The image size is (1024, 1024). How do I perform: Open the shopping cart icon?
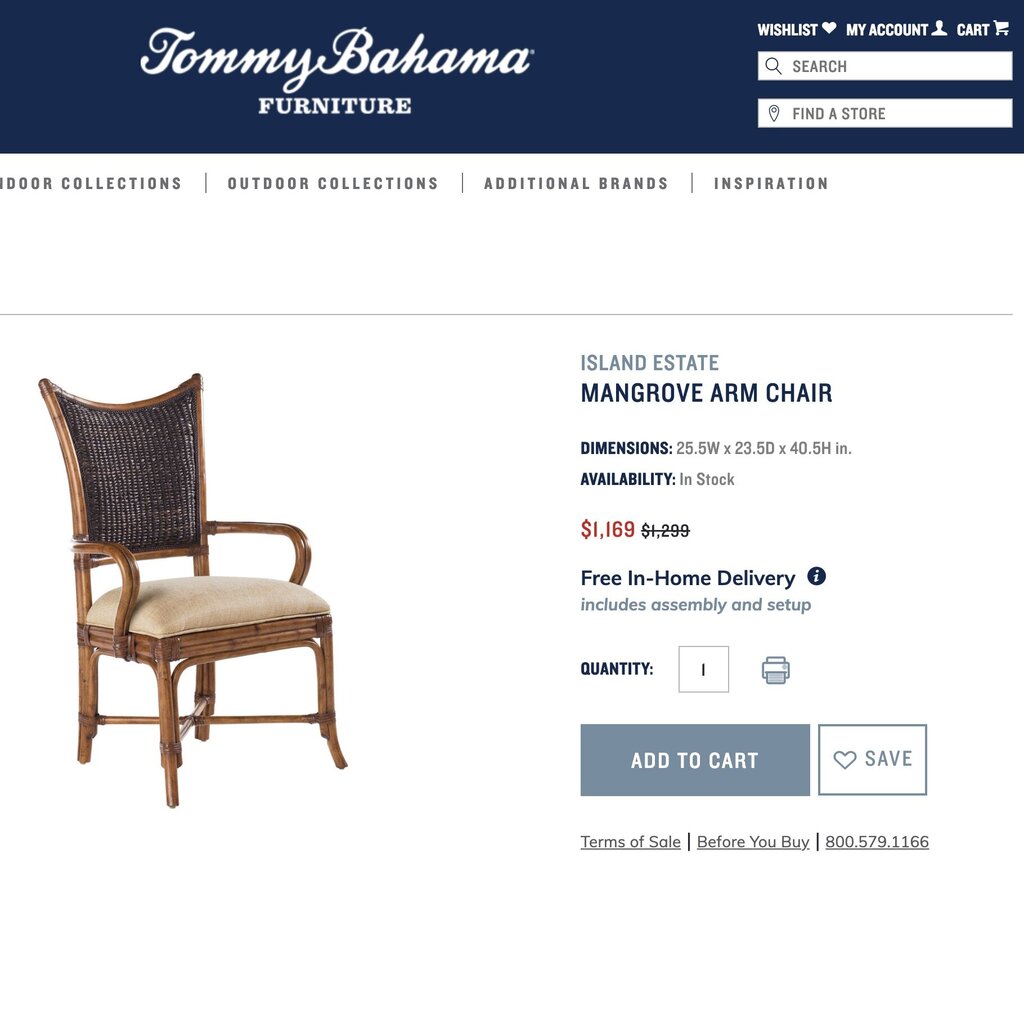pos(1001,27)
